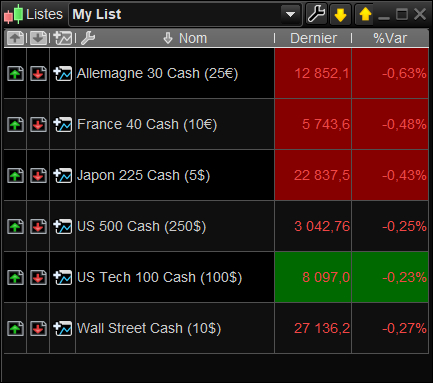Image resolution: width=433 pixels, height=383 pixels.
Task: Open new chart for Allemagne 30 Cash
Action: [63, 74]
